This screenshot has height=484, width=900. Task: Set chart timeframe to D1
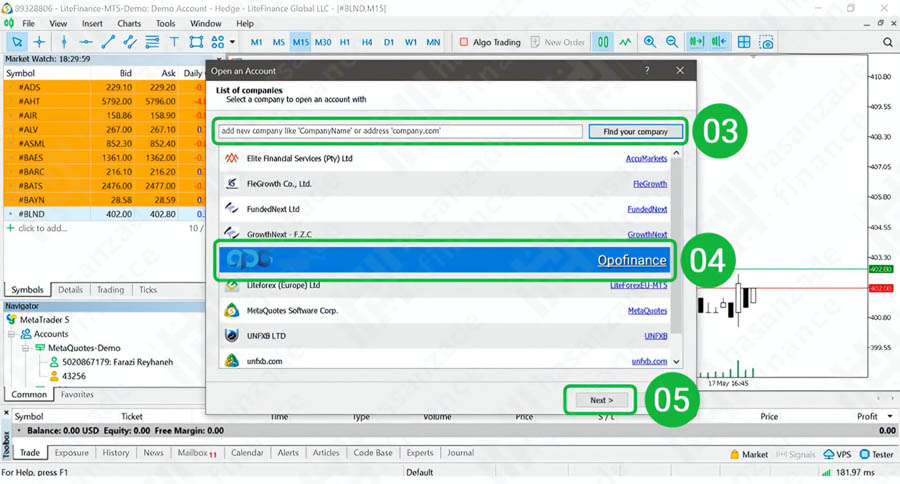coord(389,42)
